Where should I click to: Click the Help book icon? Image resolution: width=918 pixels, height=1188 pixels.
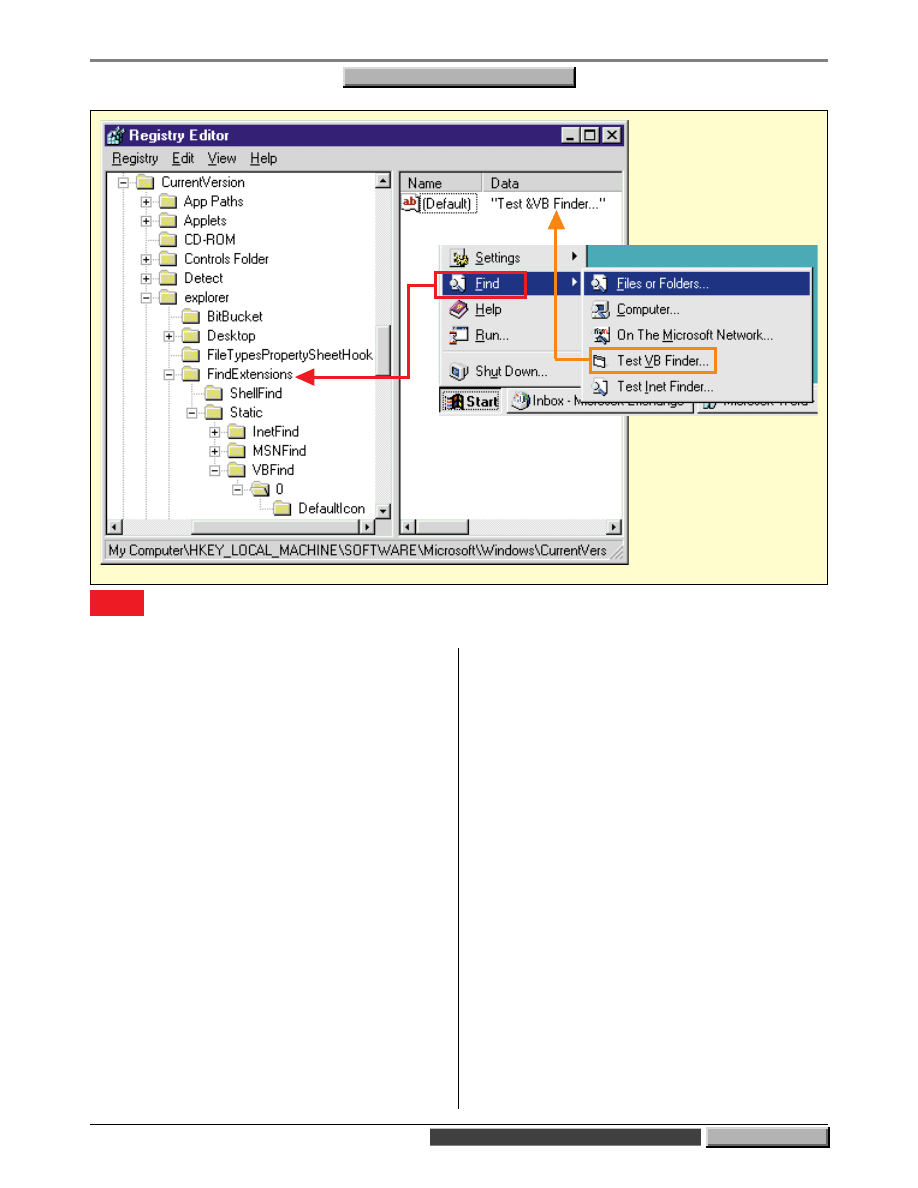click(x=460, y=310)
